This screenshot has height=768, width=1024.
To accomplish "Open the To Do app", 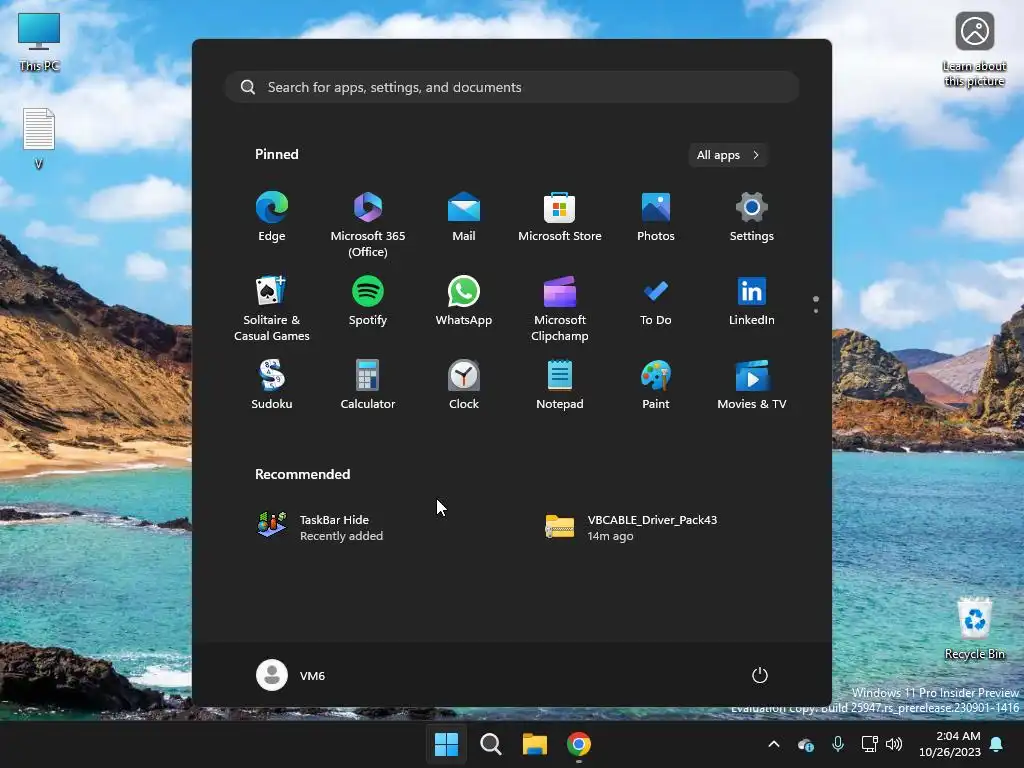I will [656, 301].
